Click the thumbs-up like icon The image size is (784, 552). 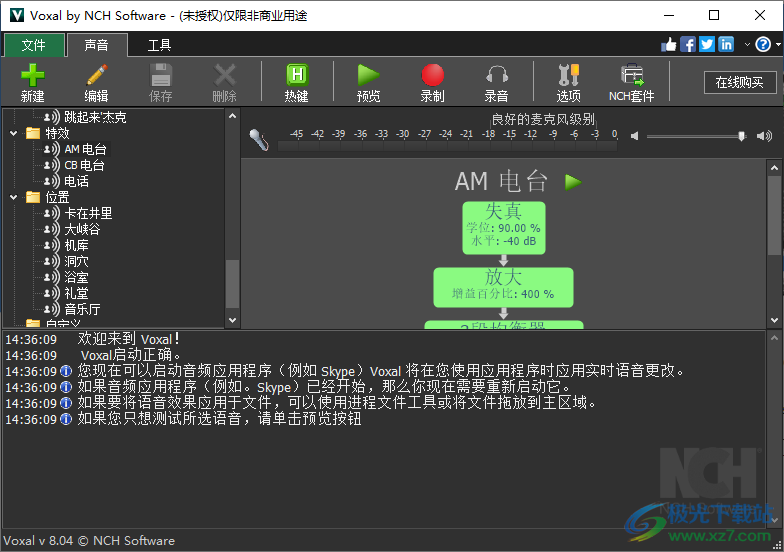tap(668, 45)
